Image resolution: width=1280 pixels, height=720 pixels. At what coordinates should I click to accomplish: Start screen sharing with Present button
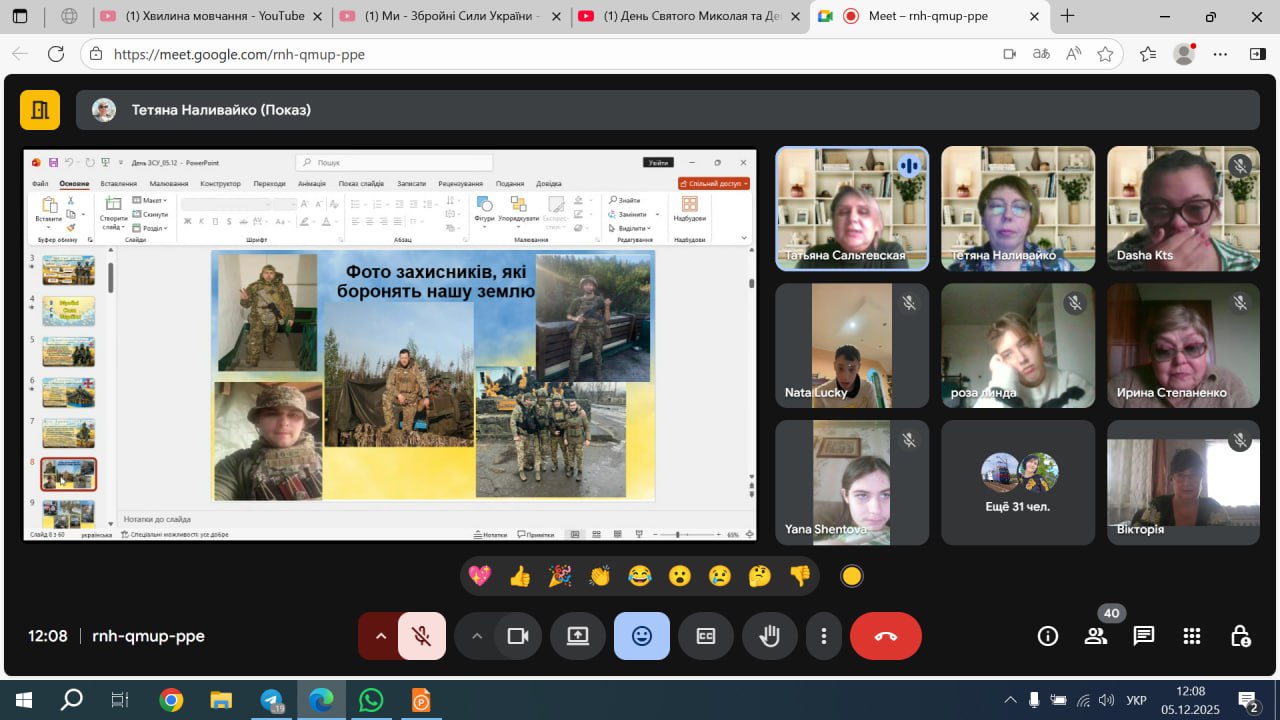point(578,636)
